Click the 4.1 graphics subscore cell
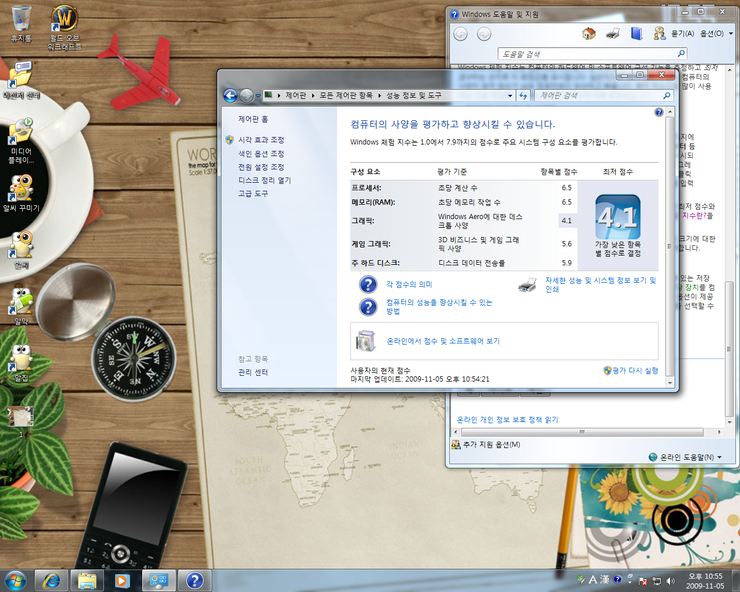This screenshot has height=592, width=740. click(567, 220)
